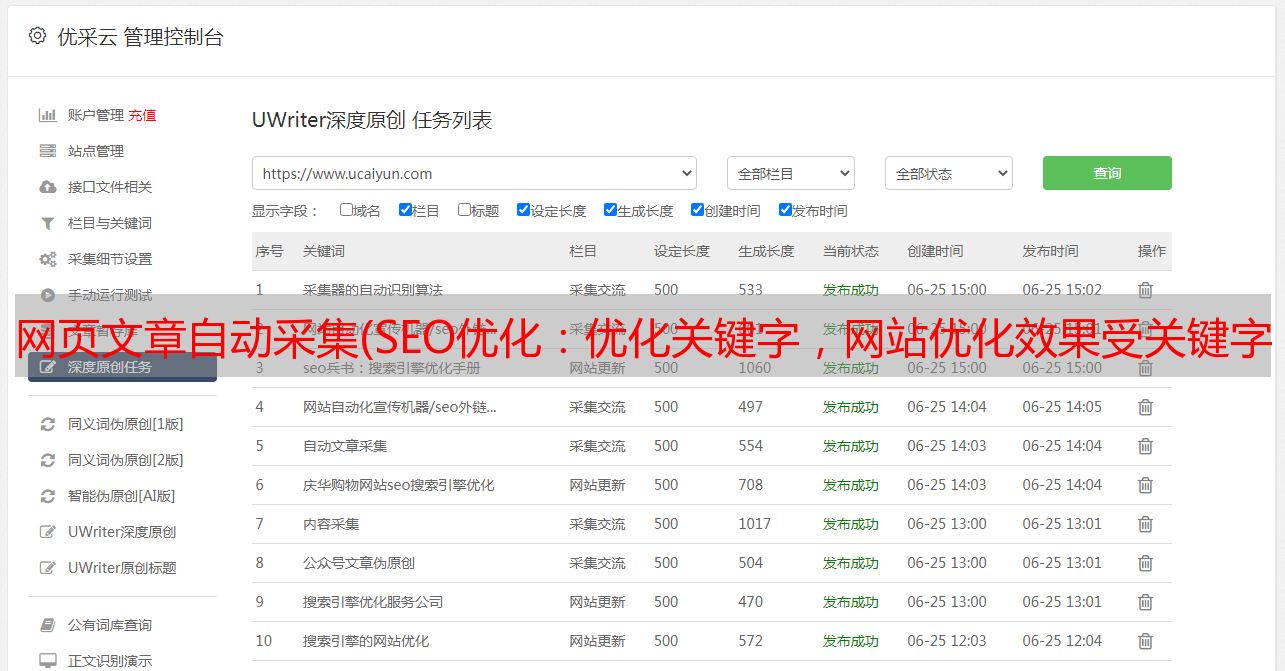Click publish time 06-25 12:04
Viewport: 1285px width, 671px height.
(1062, 641)
